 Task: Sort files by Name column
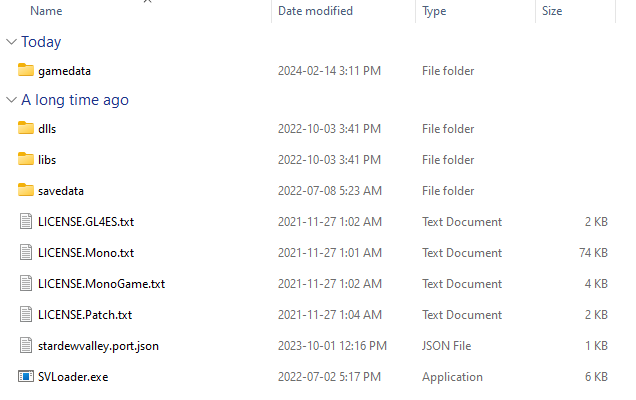click(x=46, y=11)
